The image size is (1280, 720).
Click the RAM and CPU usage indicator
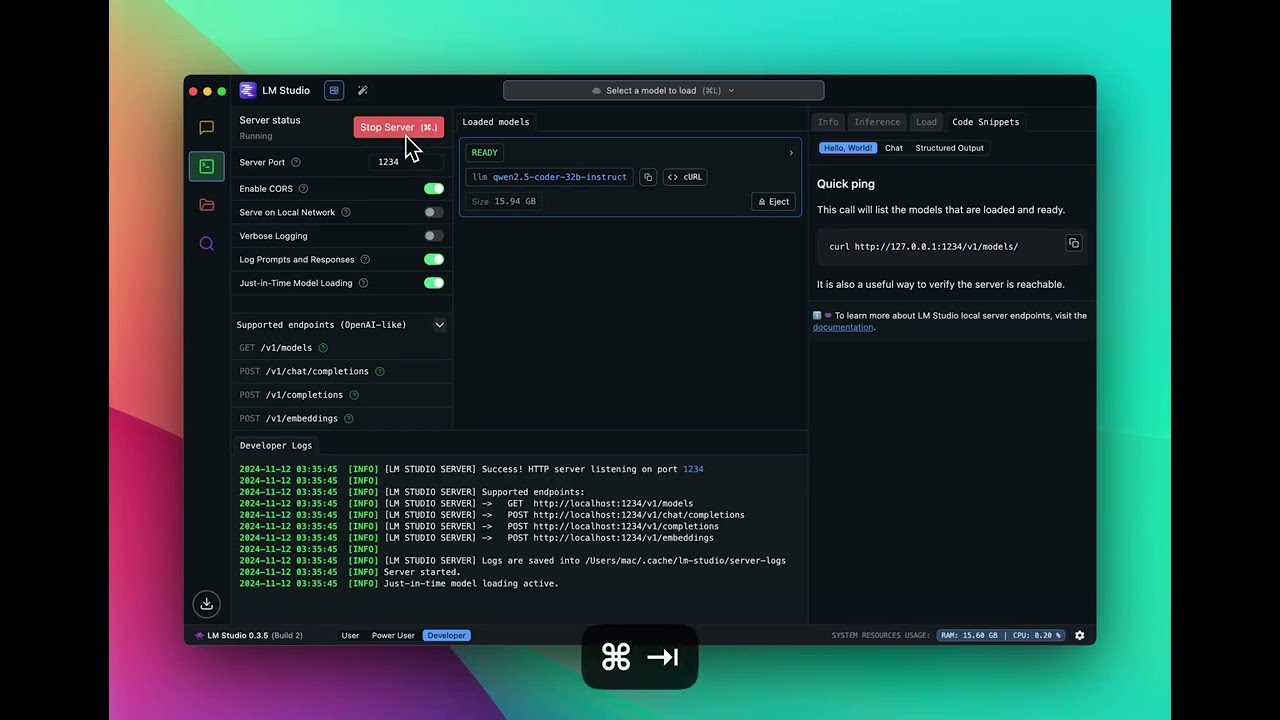click(x=1000, y=635)
